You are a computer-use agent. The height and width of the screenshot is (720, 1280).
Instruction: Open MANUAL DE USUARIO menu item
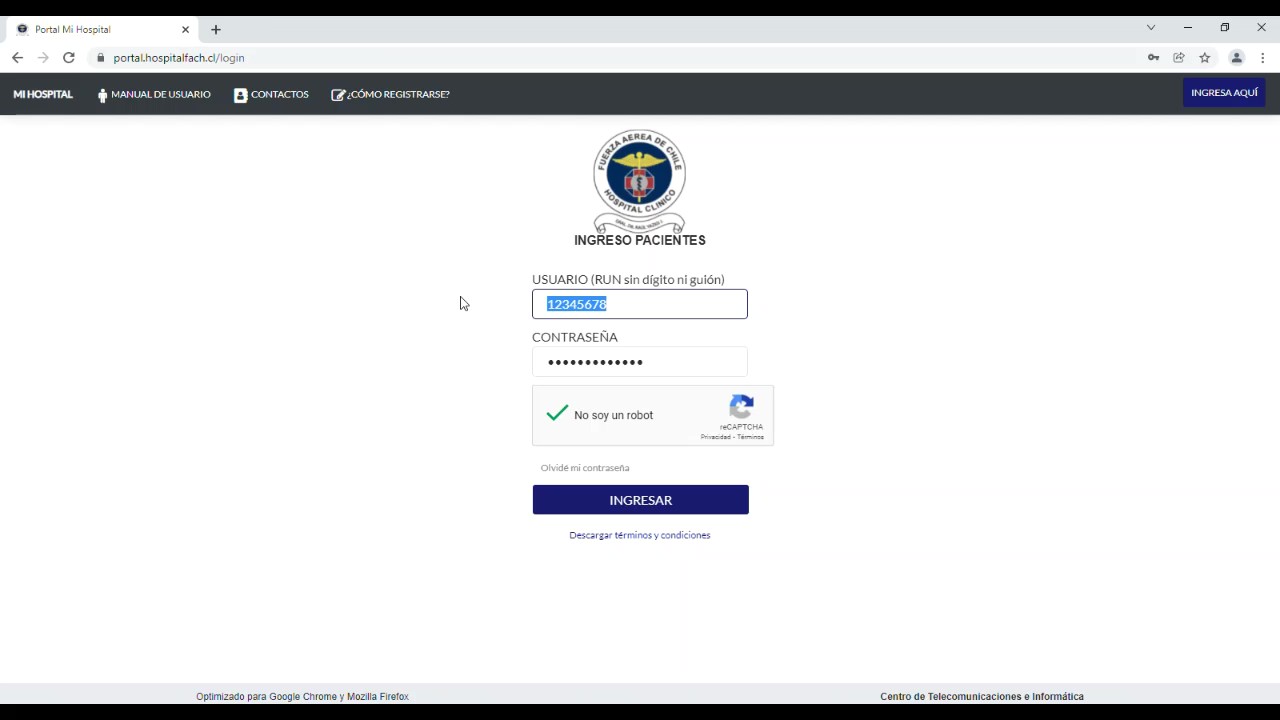(154, 94)
